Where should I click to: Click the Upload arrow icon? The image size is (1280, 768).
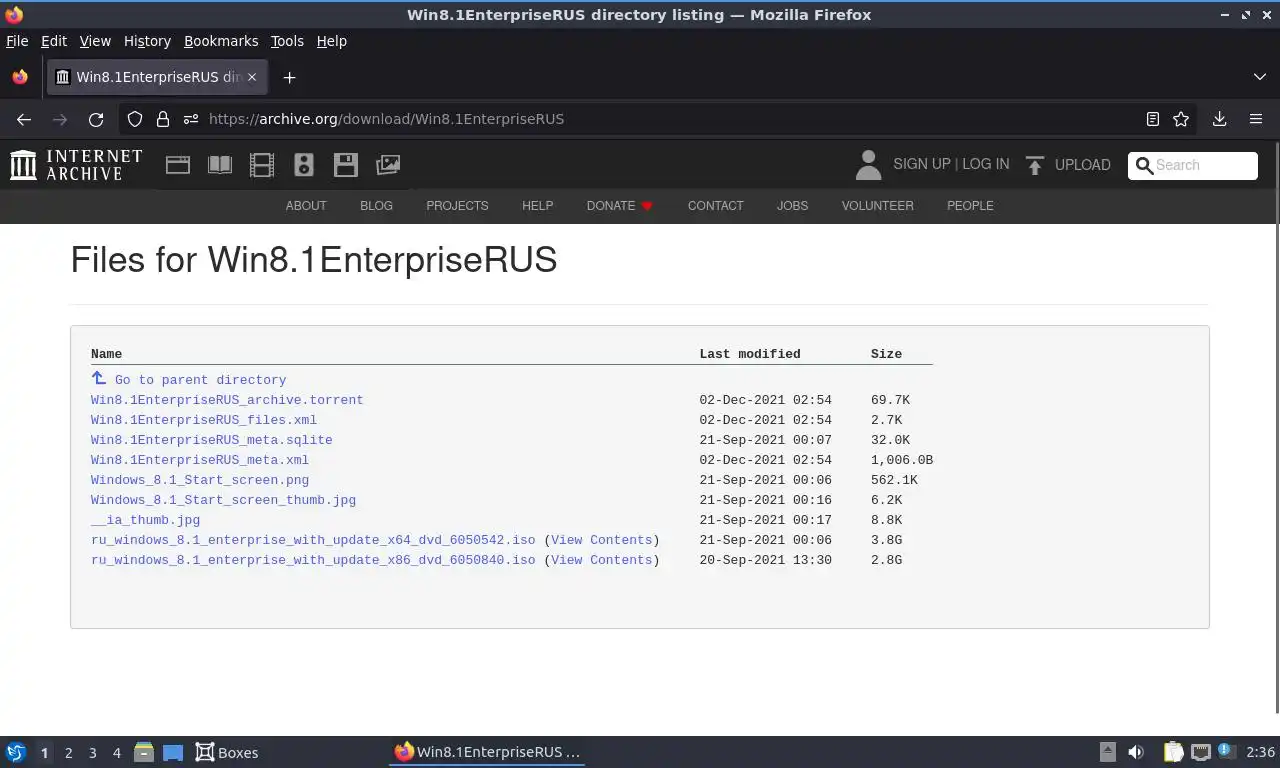click(x=1035, y=165)
